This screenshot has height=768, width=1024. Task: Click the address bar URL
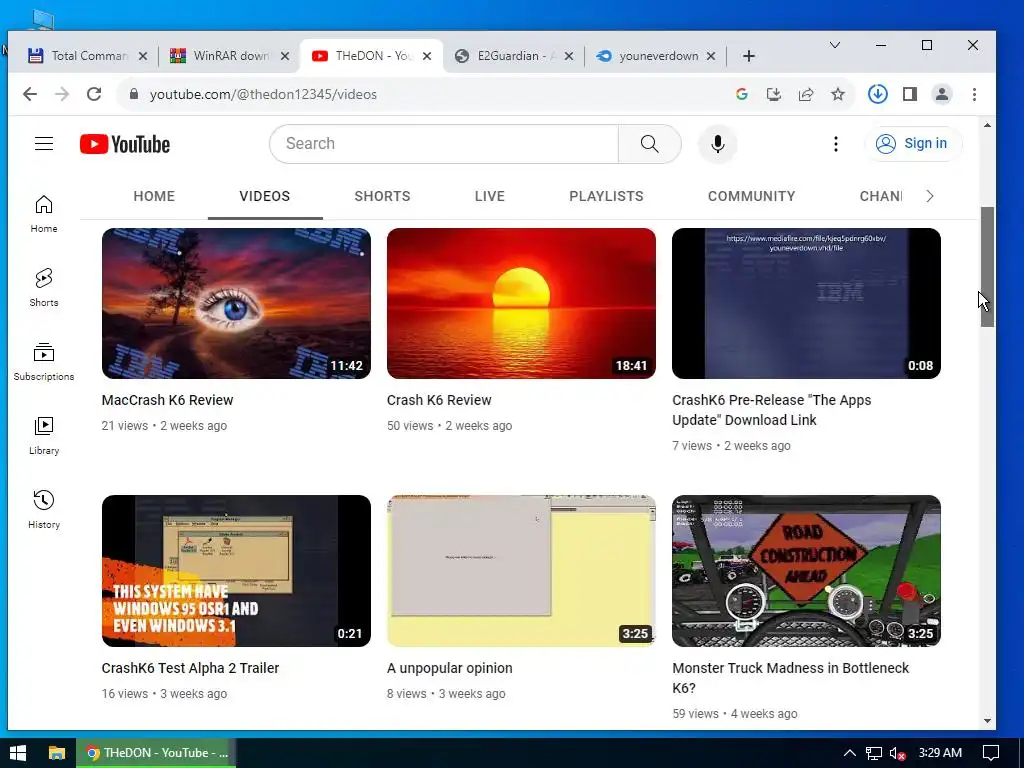tap(263, 94)
